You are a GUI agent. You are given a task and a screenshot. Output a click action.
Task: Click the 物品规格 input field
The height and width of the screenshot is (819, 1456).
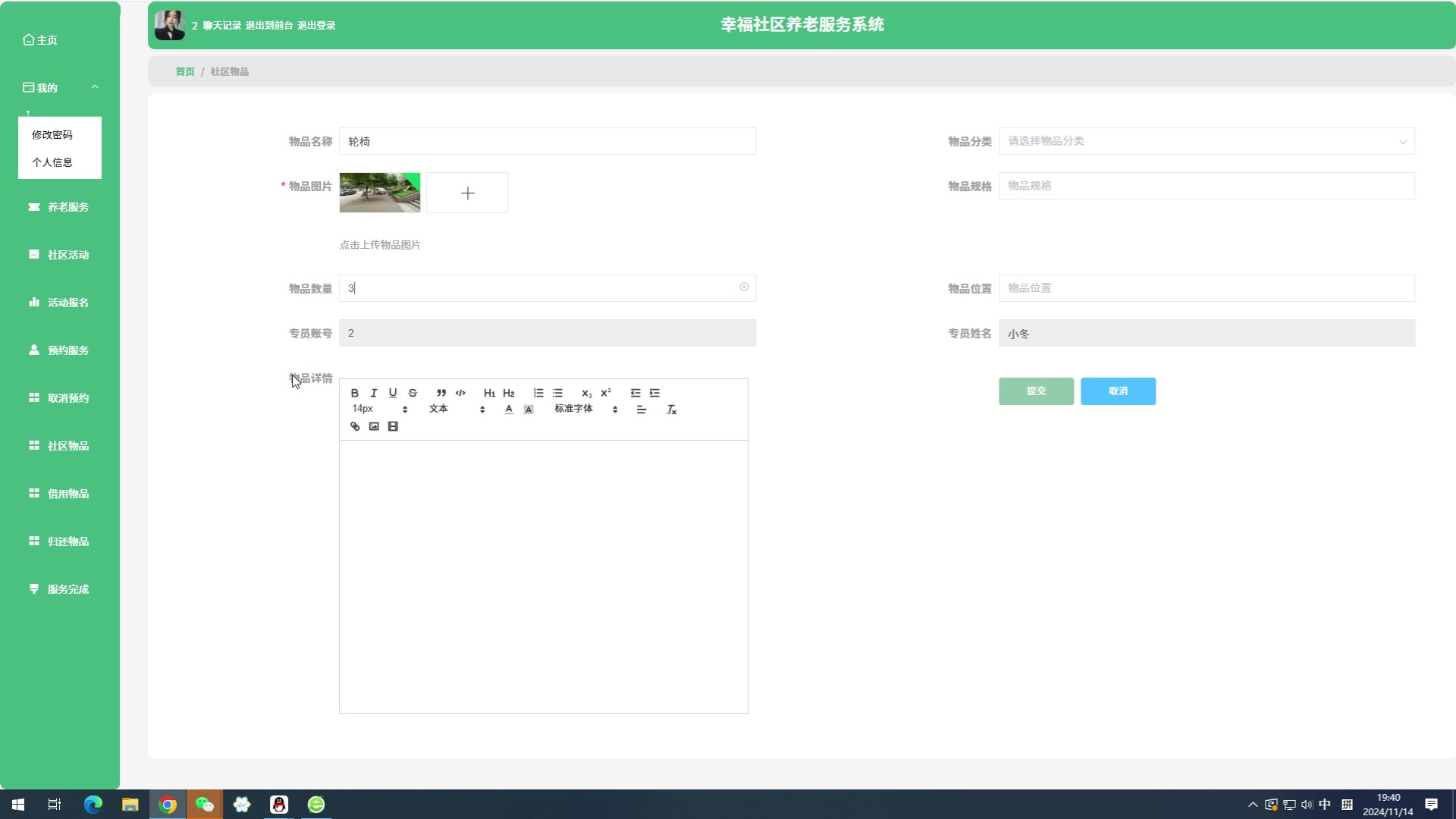[1206, 186]
